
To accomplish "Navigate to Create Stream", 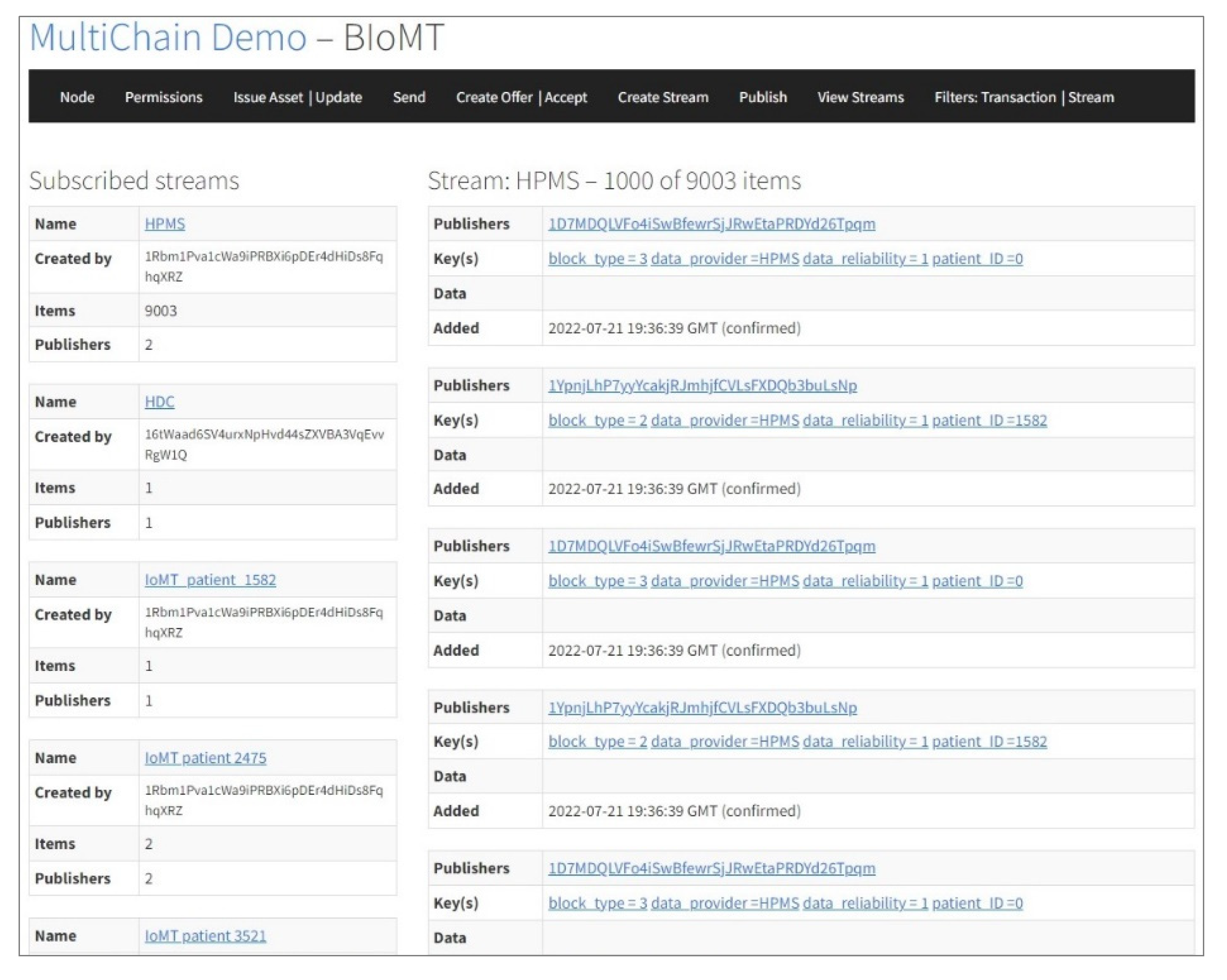I will pyautogui.click(x=662, y=97).
